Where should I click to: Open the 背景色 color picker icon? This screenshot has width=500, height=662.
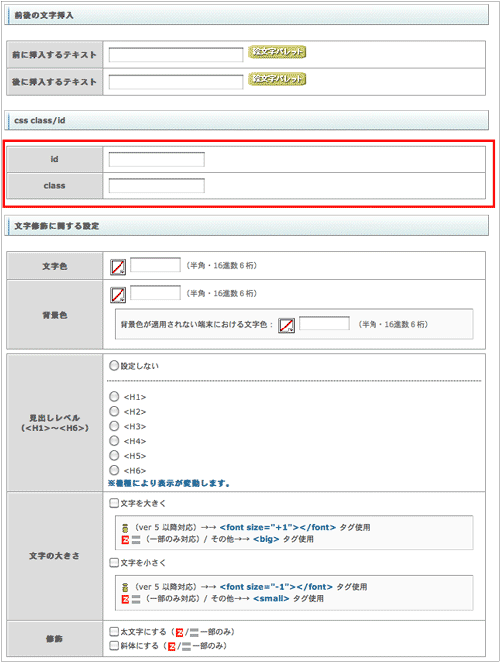pyautogui.click(x=118, y=295)
